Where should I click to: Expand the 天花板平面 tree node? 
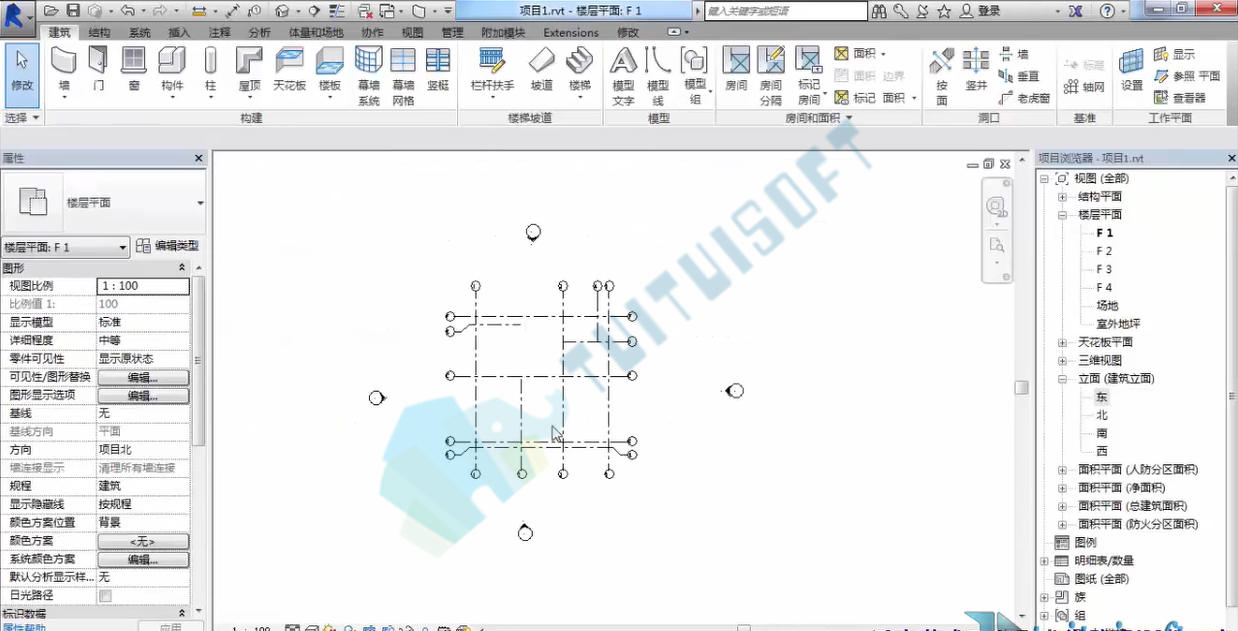tap(1063, 342)
